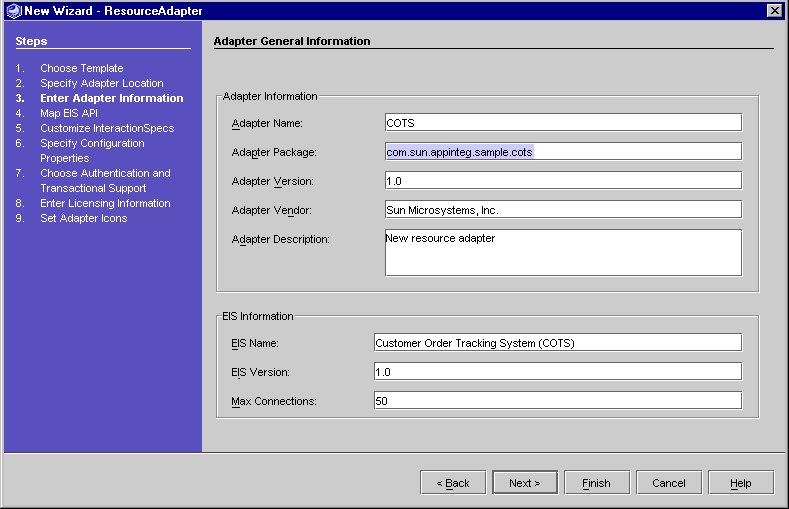
Task: Click the EIS Name label
Action: point(255,344)
